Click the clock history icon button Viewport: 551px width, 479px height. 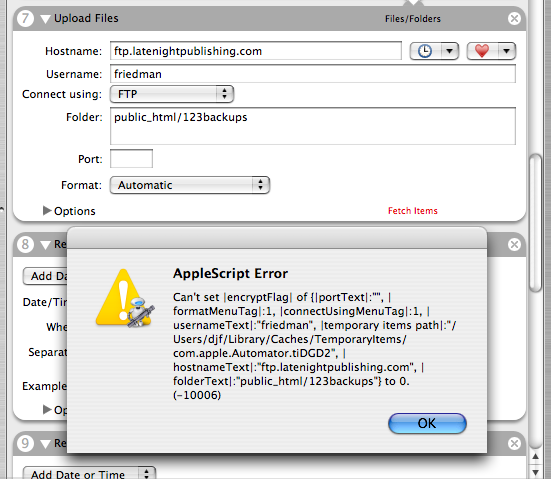425,51
